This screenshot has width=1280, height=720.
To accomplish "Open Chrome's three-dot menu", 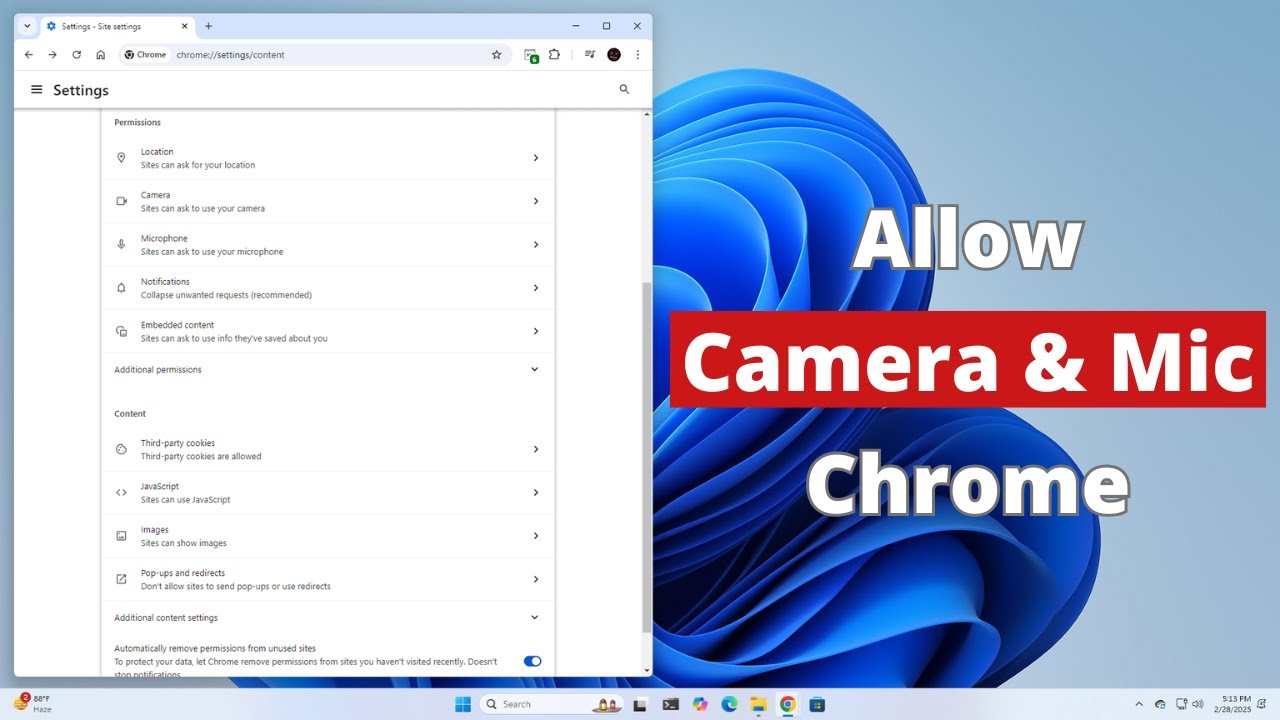I will (638, 55).
